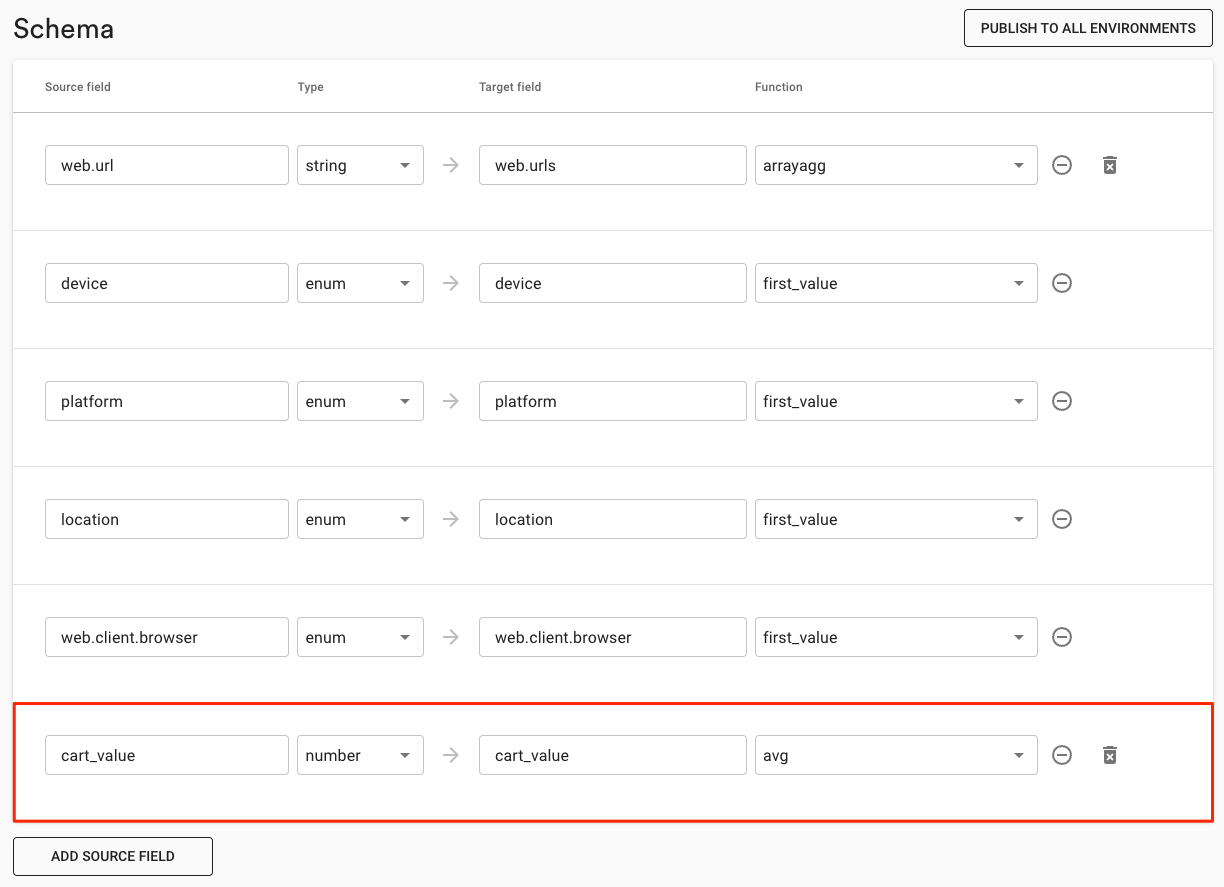The width and height of the screenshot is (1224, 887).
Task: Click the Add Source Field button
Action: (x=113, y=856)
